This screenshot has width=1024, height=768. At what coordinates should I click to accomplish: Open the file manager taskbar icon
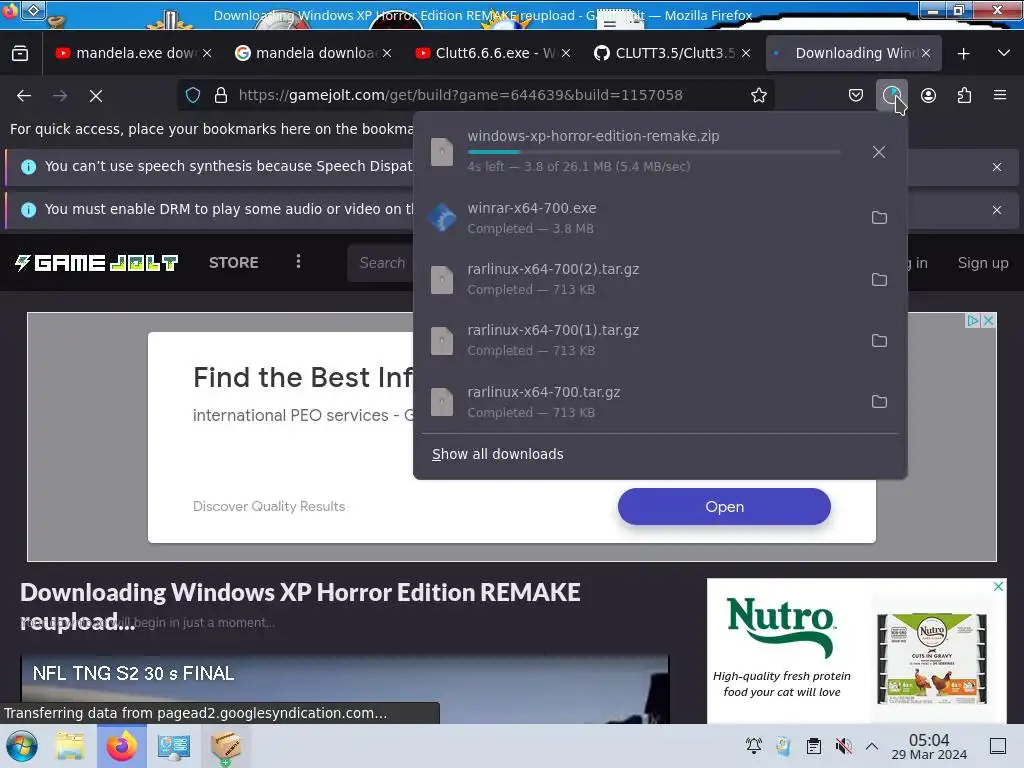tap(70, 746)
